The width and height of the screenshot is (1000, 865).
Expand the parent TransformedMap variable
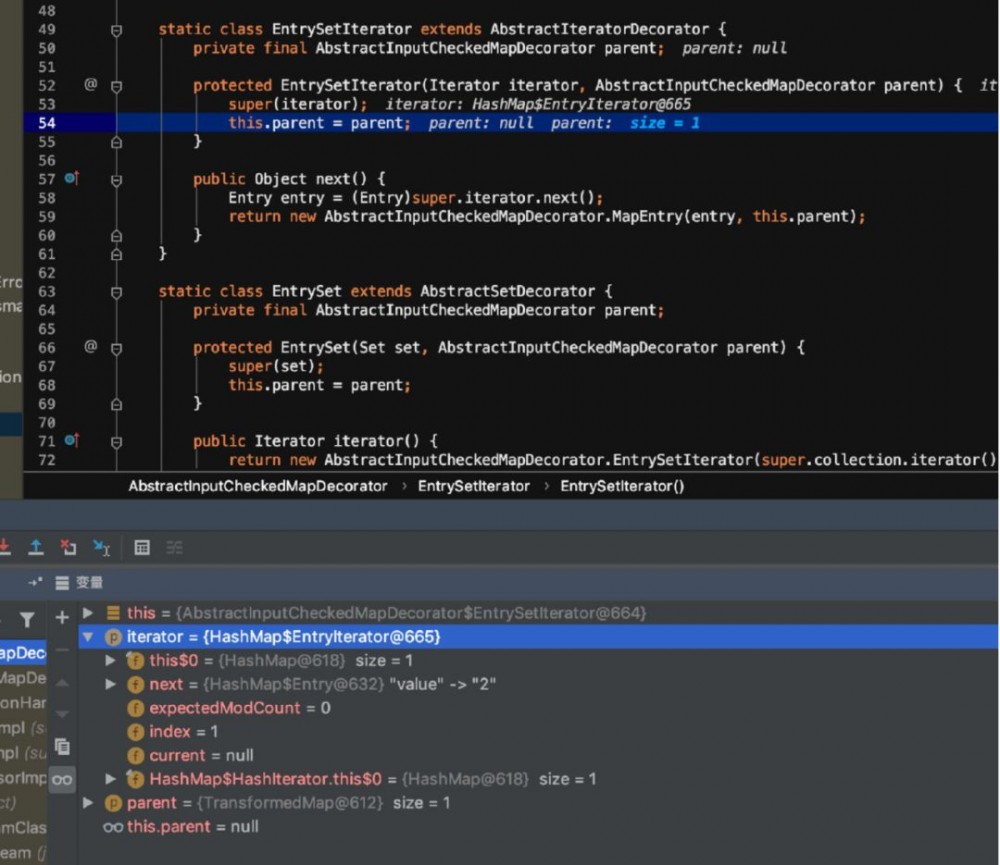point(88,803)
